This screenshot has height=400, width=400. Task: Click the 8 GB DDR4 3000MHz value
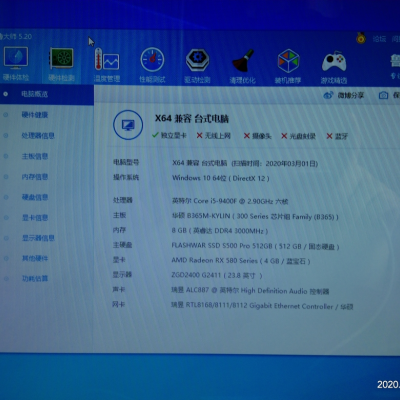pyautogui.click(x=220, y=231)
